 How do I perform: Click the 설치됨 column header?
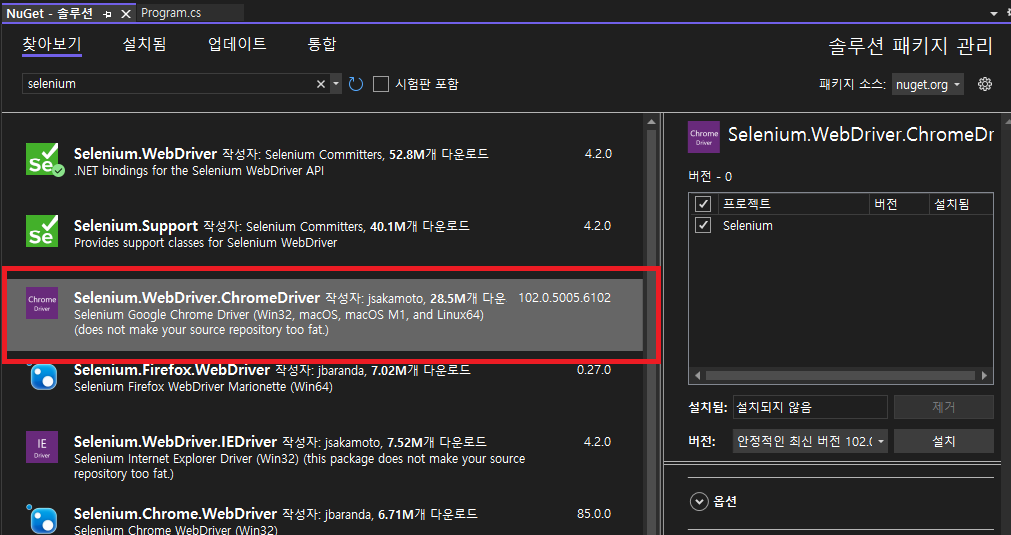[961, 204]
